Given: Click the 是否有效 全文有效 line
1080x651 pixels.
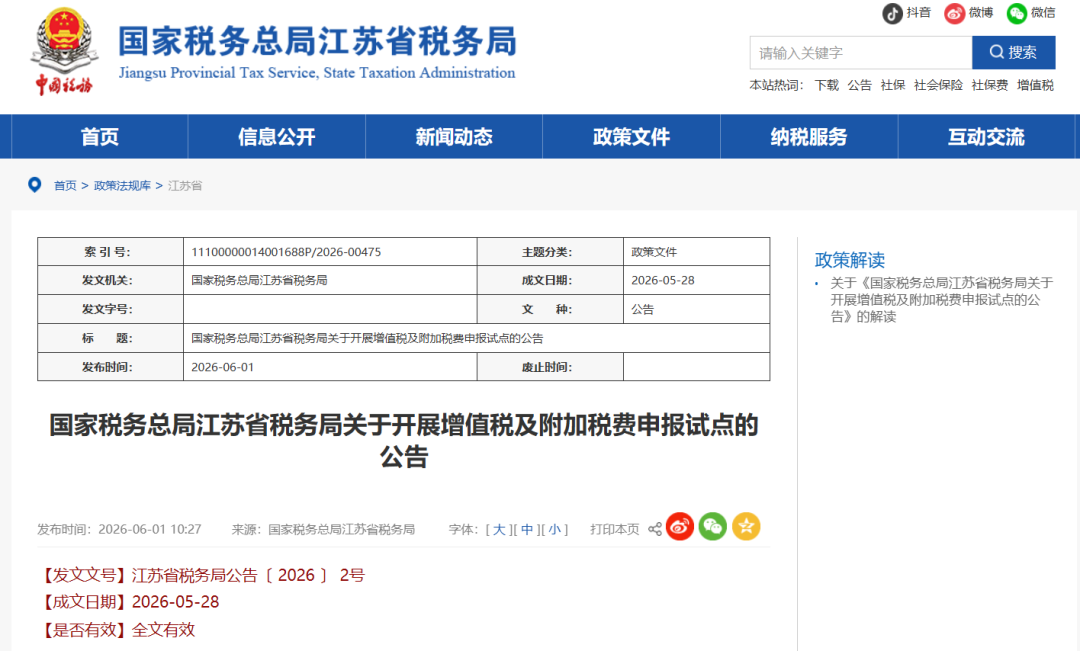Looking at the screenshot, I should coord(117,630).
